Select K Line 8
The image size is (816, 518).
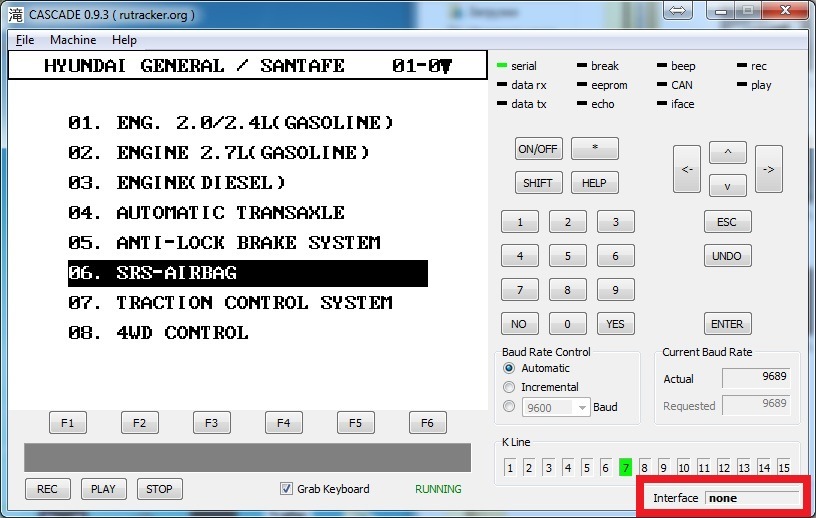pos(644,468)
